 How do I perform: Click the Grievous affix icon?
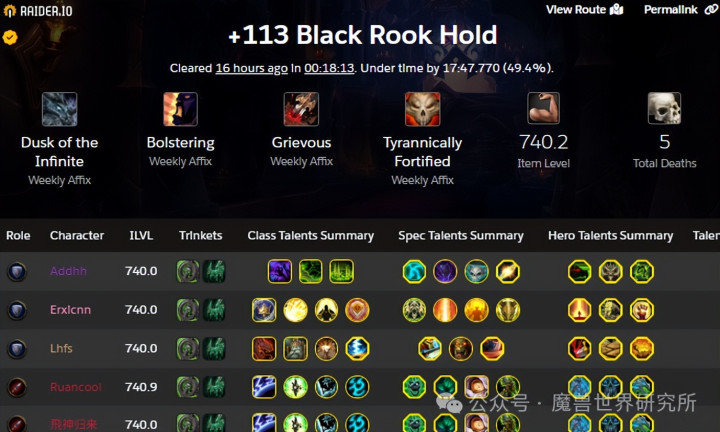click(x=301, y=109)
